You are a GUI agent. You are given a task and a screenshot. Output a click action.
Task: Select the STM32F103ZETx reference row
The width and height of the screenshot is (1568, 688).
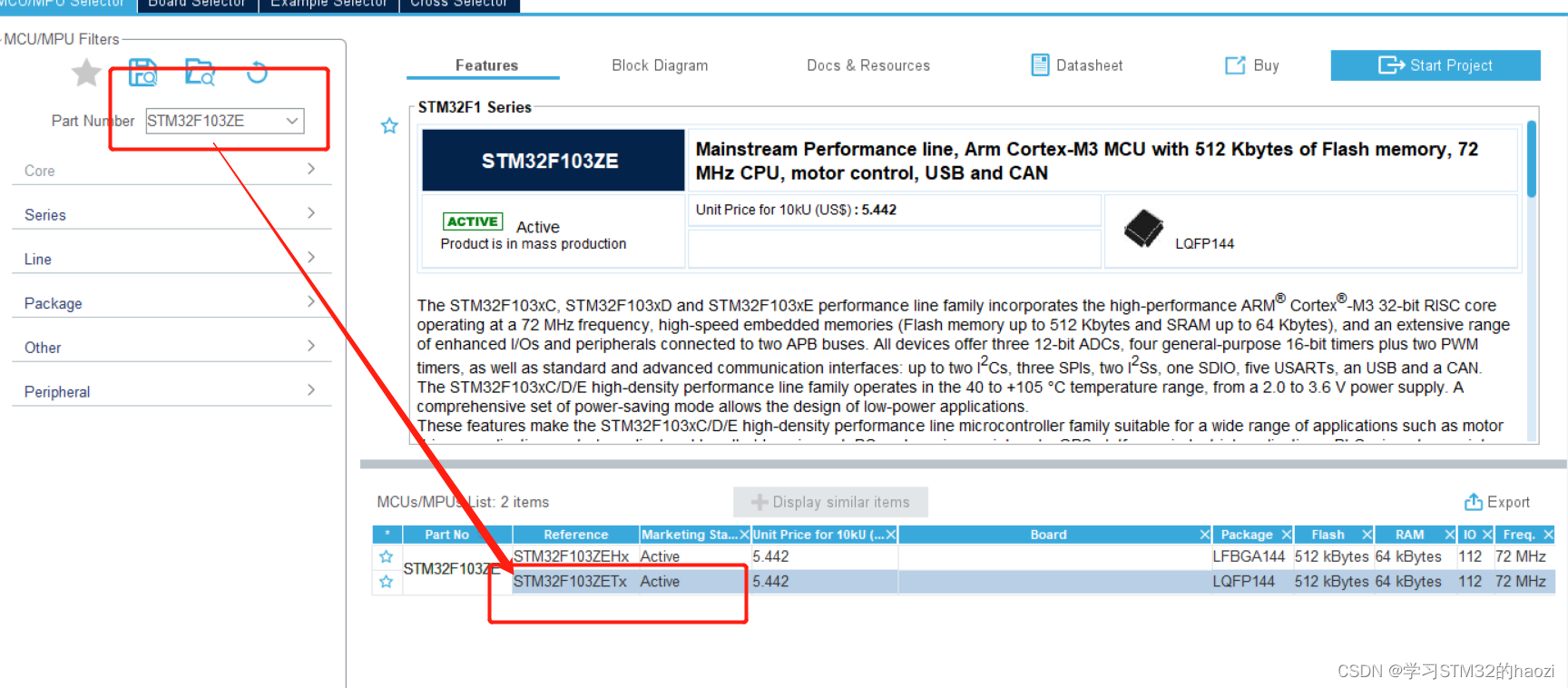(x=570, y=582)
